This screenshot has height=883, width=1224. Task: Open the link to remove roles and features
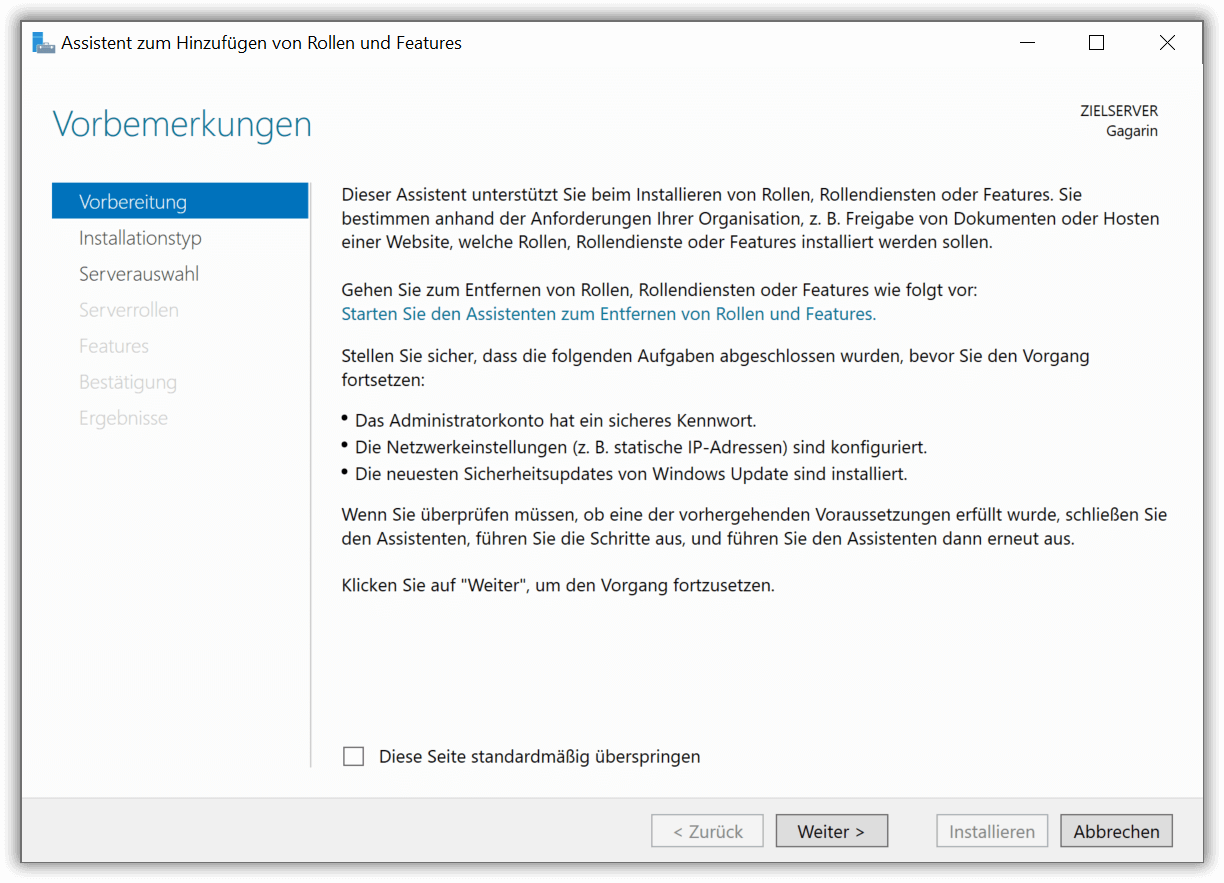coord(609,314)
